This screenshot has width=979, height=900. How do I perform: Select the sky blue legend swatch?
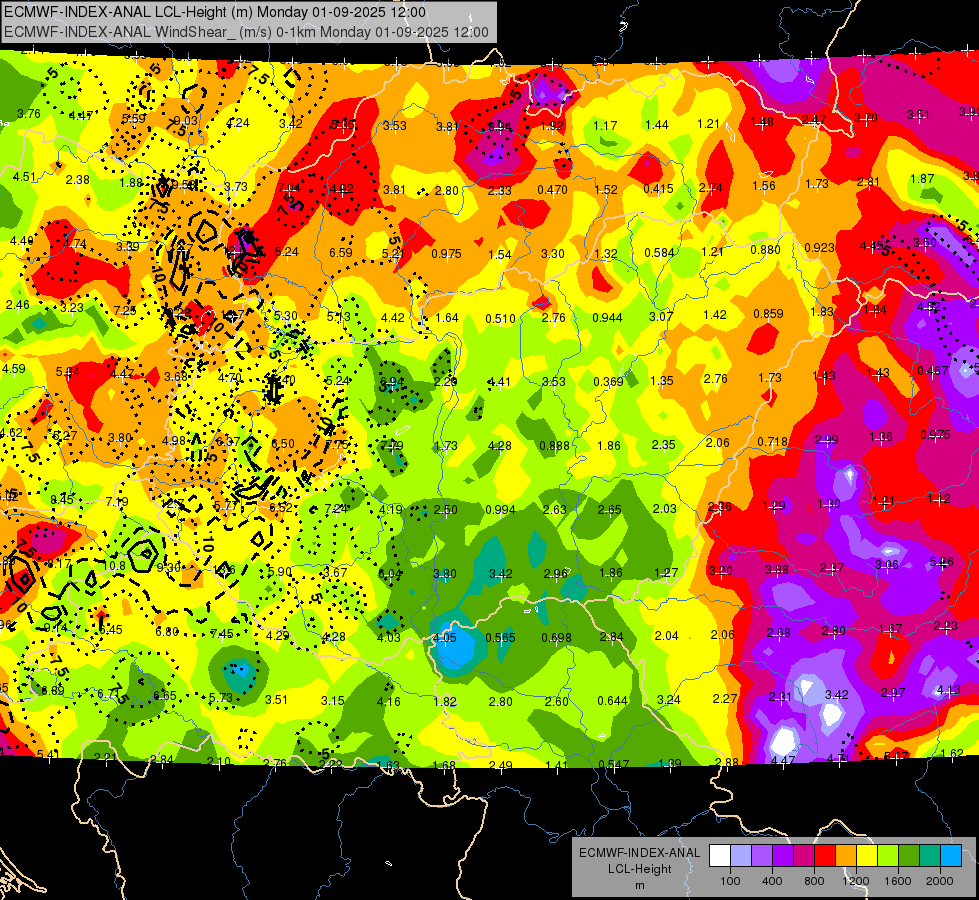pos(951,856)
